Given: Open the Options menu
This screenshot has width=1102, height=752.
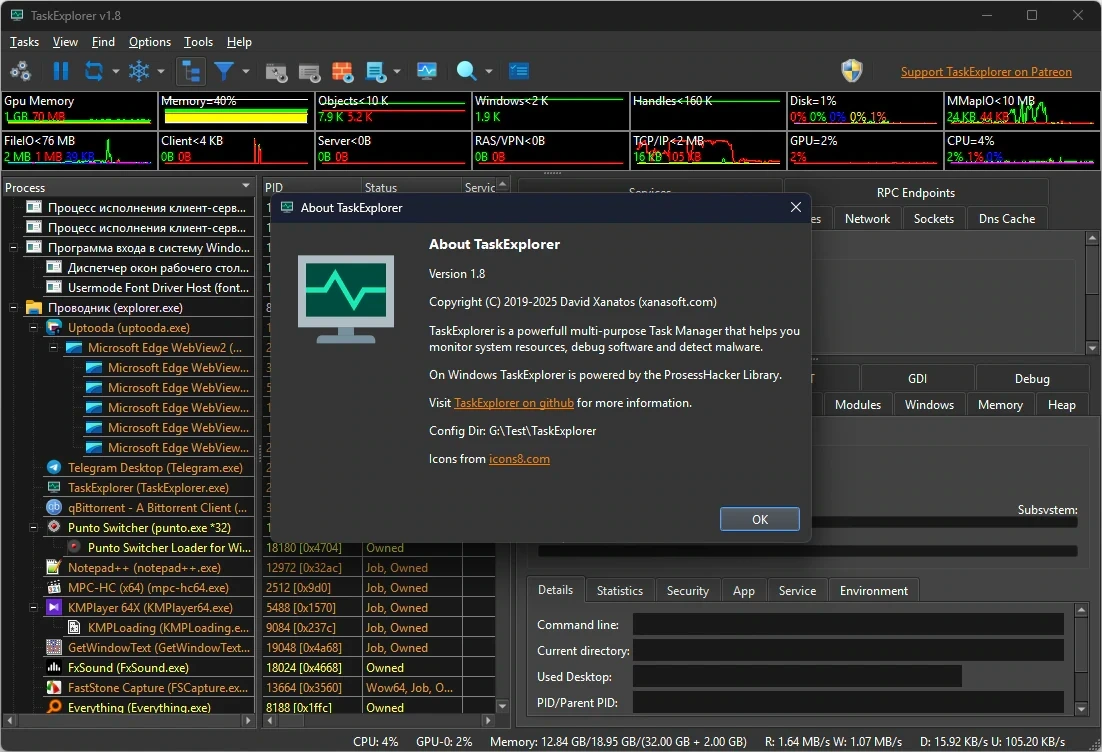Looking at the screenshot, I should 150,42.
